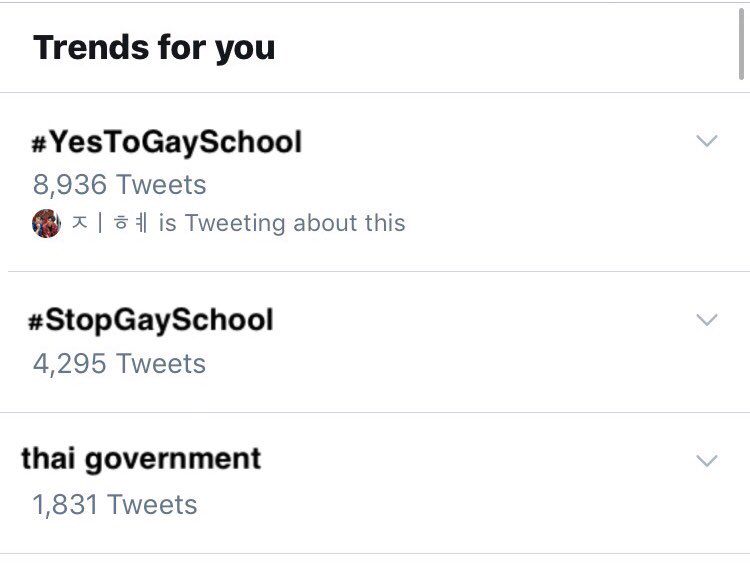Open the #StopGaySchool trend options chevron

[706, 320]
